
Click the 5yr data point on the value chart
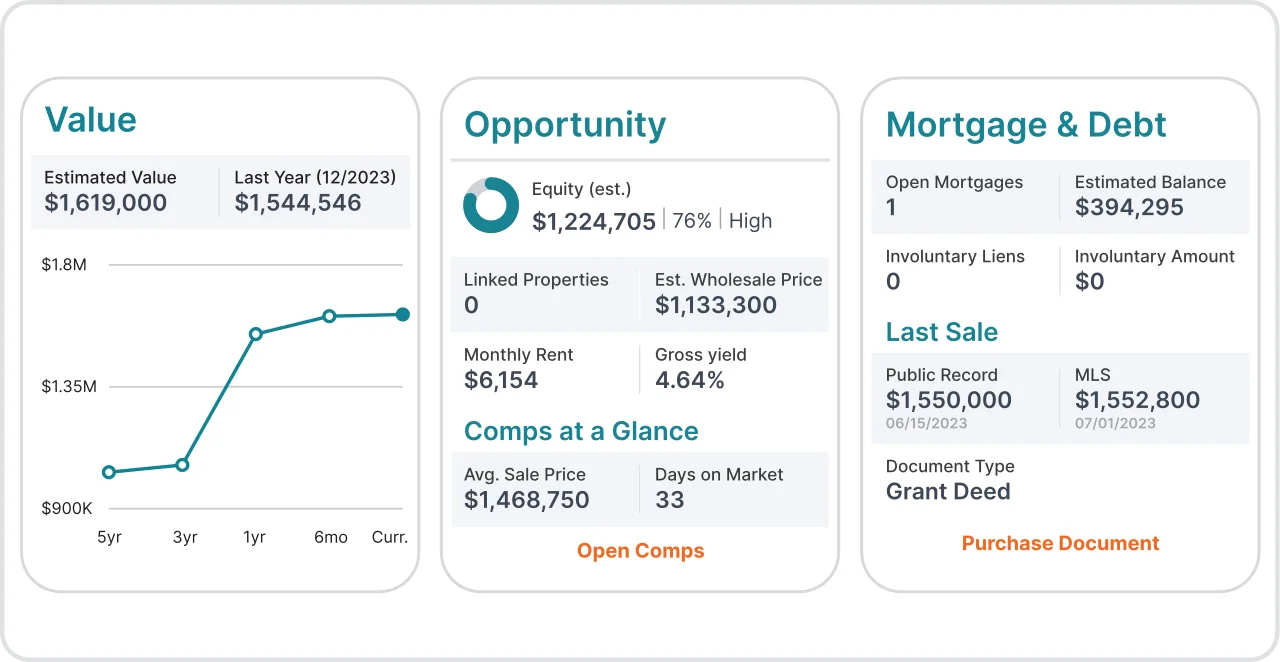click(109, 471)
